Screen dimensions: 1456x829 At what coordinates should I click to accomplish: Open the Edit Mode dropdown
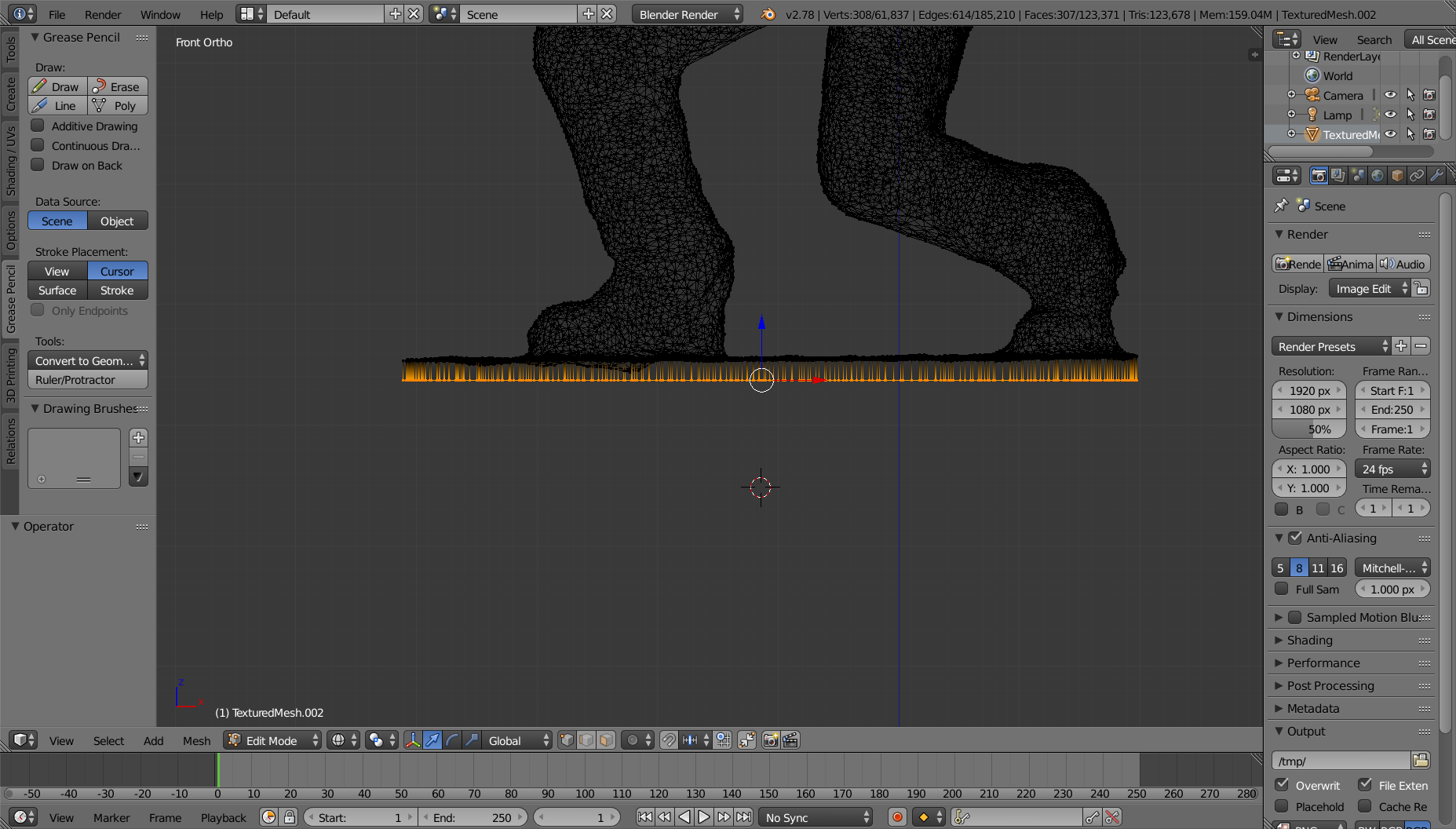272,740
